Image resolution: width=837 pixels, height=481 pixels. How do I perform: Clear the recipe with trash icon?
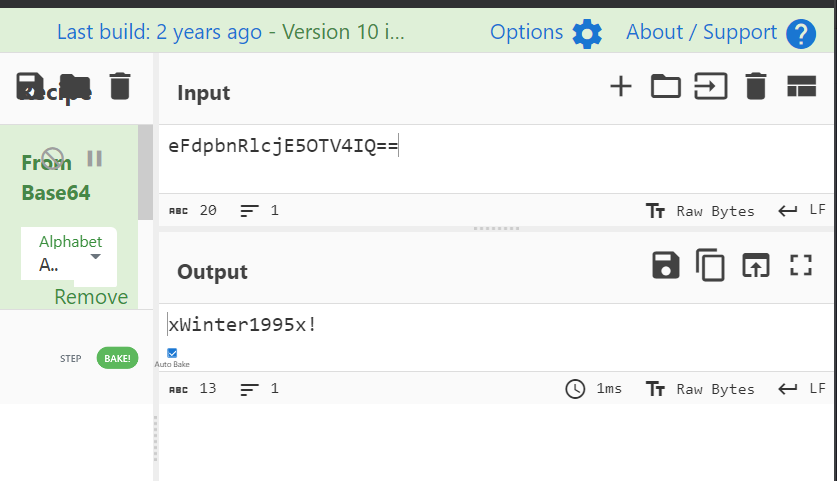pyautogui.click(x=120, y=86)
